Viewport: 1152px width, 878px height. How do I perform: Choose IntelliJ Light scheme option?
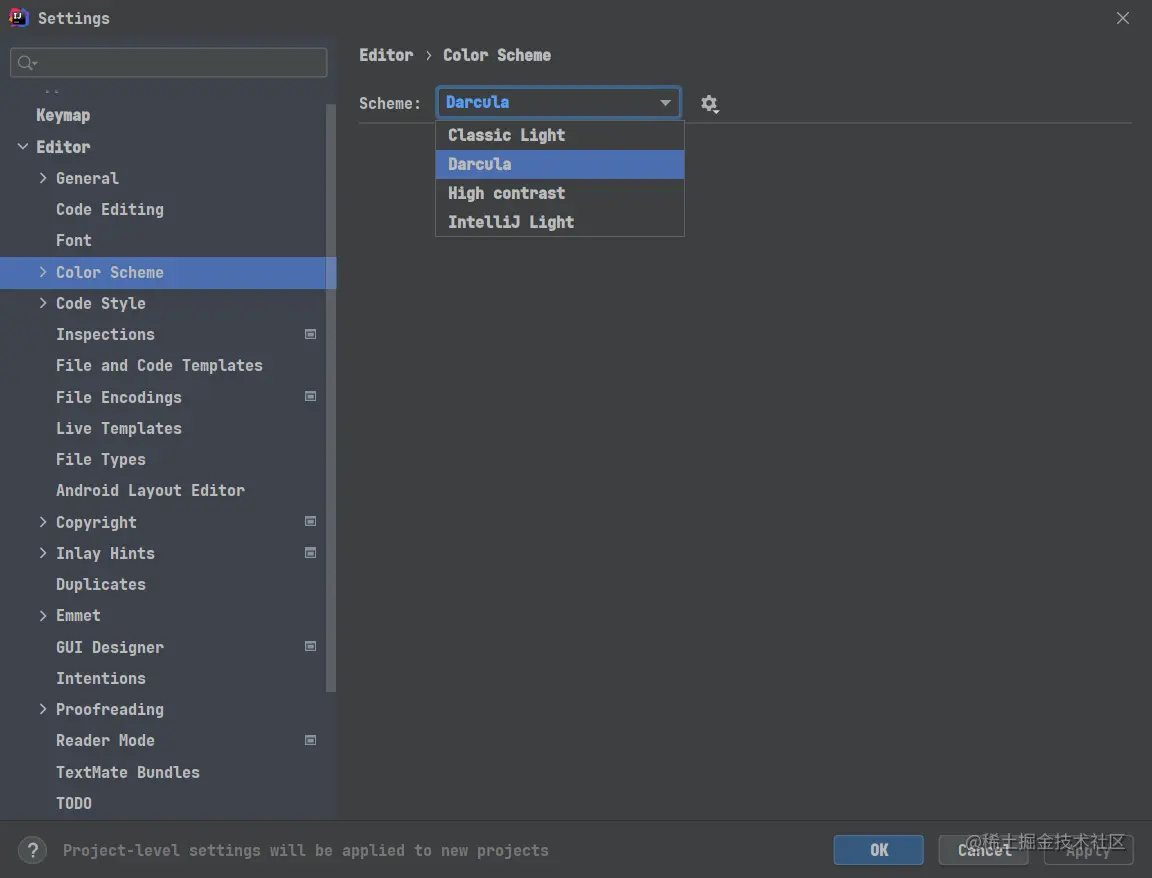click(x=560, y=222)
